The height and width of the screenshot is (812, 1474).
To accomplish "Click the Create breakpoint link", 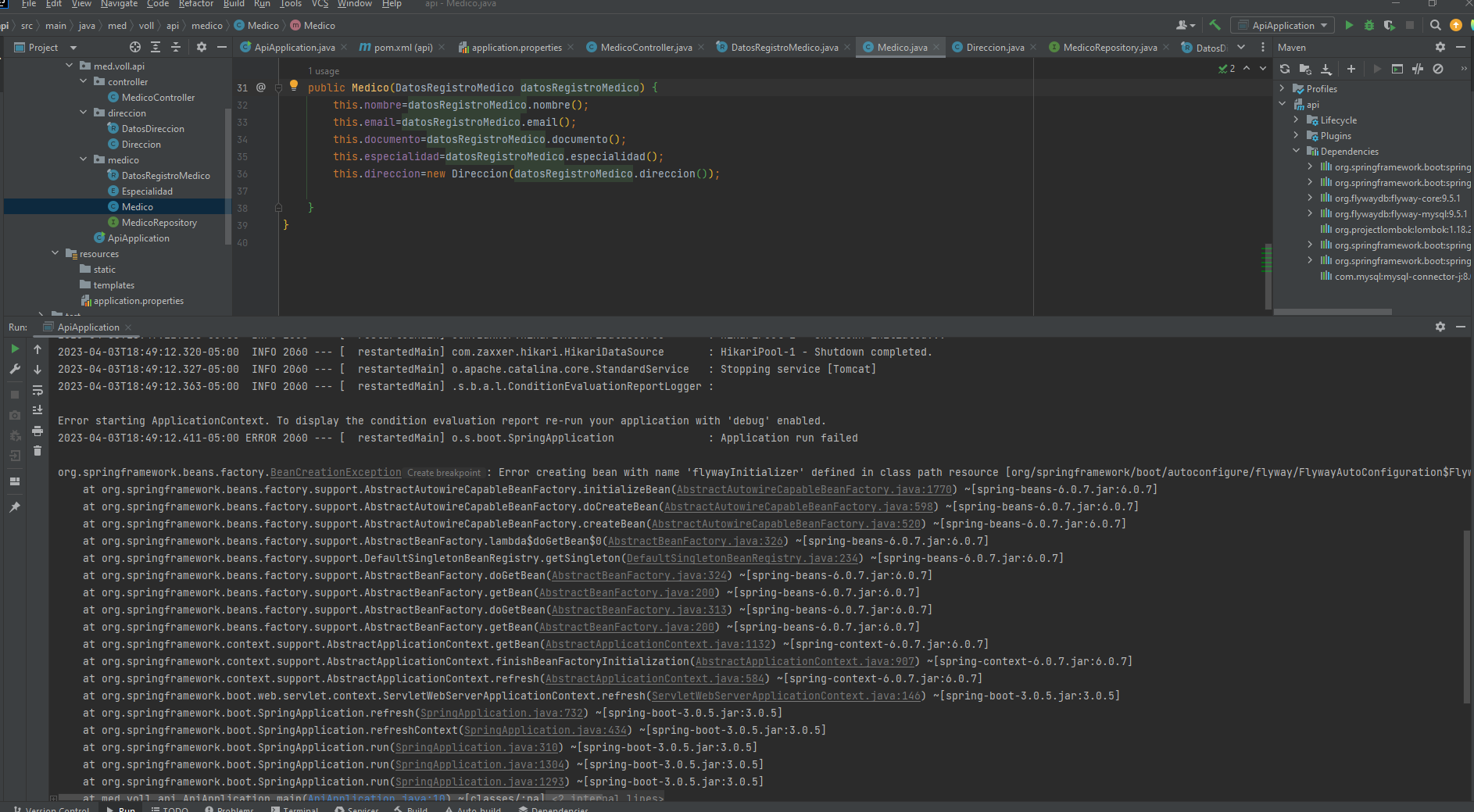I will [x=444, y=473].
